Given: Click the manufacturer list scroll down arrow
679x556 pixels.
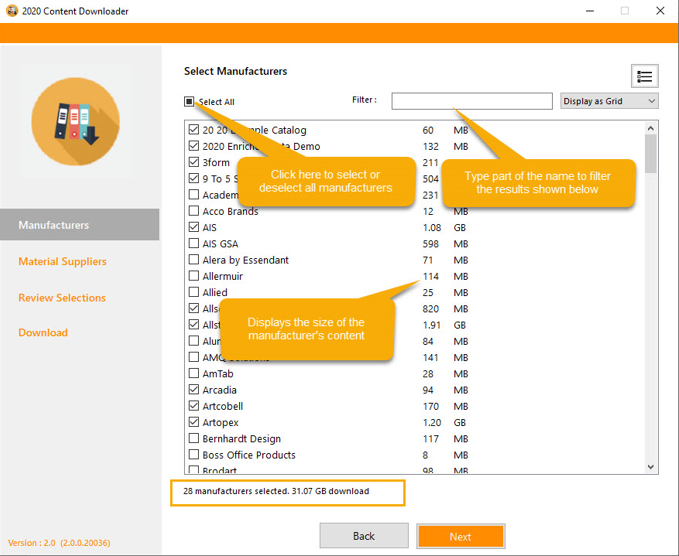Looking at the screenshot, I should point(650,467).
